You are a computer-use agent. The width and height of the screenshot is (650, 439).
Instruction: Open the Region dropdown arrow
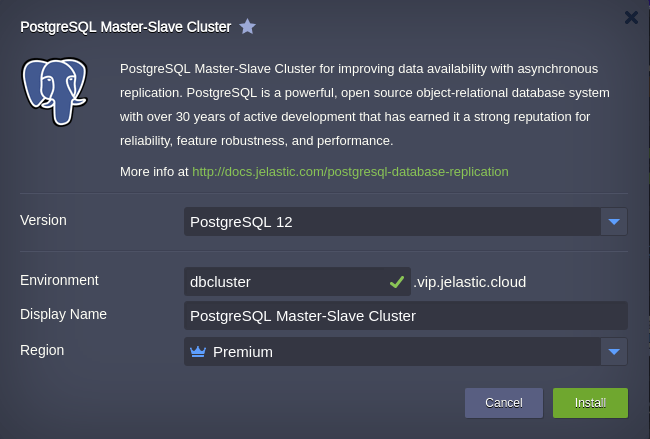pyautogui.click(x=614, y=352)
